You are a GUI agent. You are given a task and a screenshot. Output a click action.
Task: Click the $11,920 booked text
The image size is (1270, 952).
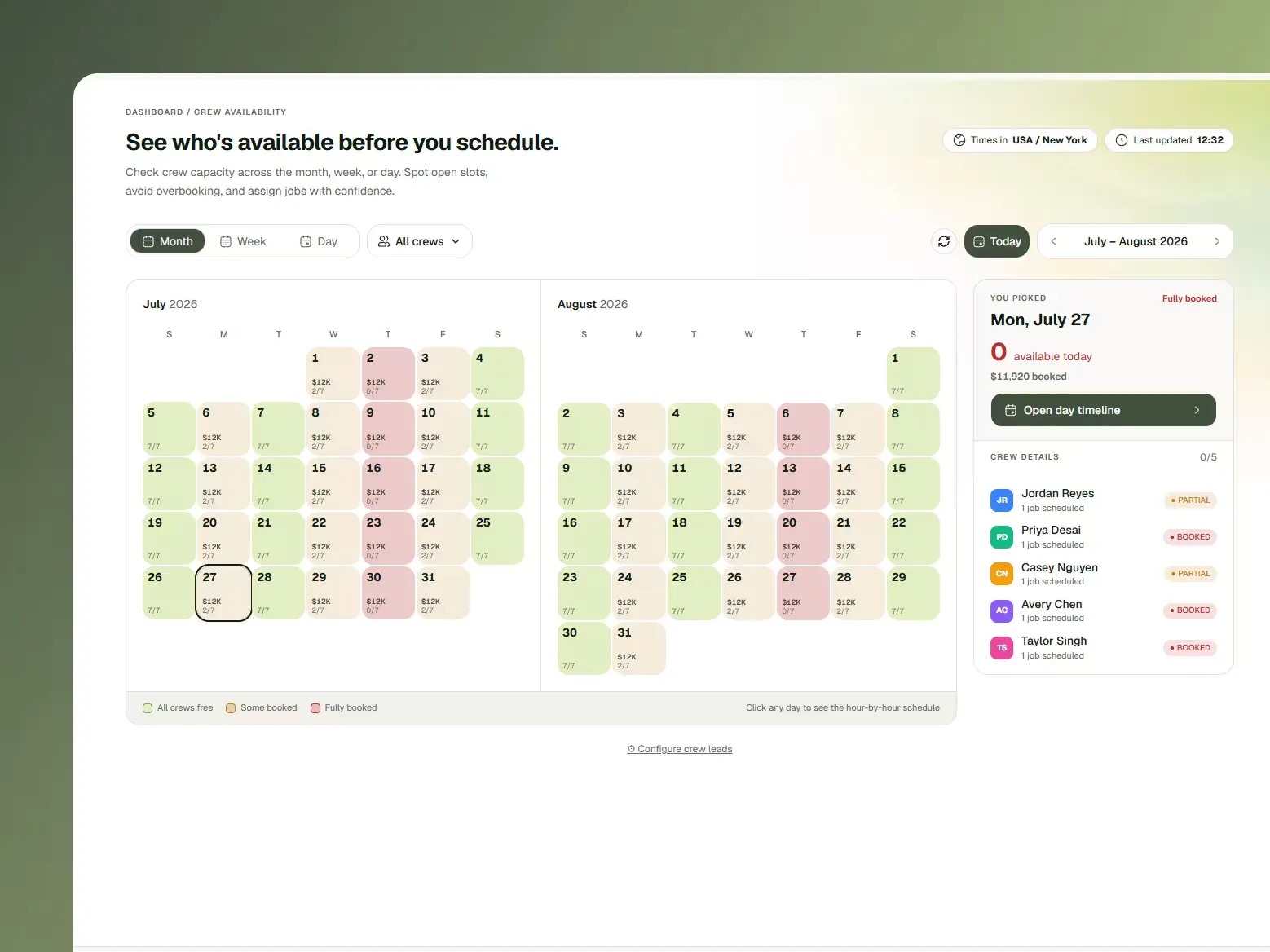[x=1028, y=377]
